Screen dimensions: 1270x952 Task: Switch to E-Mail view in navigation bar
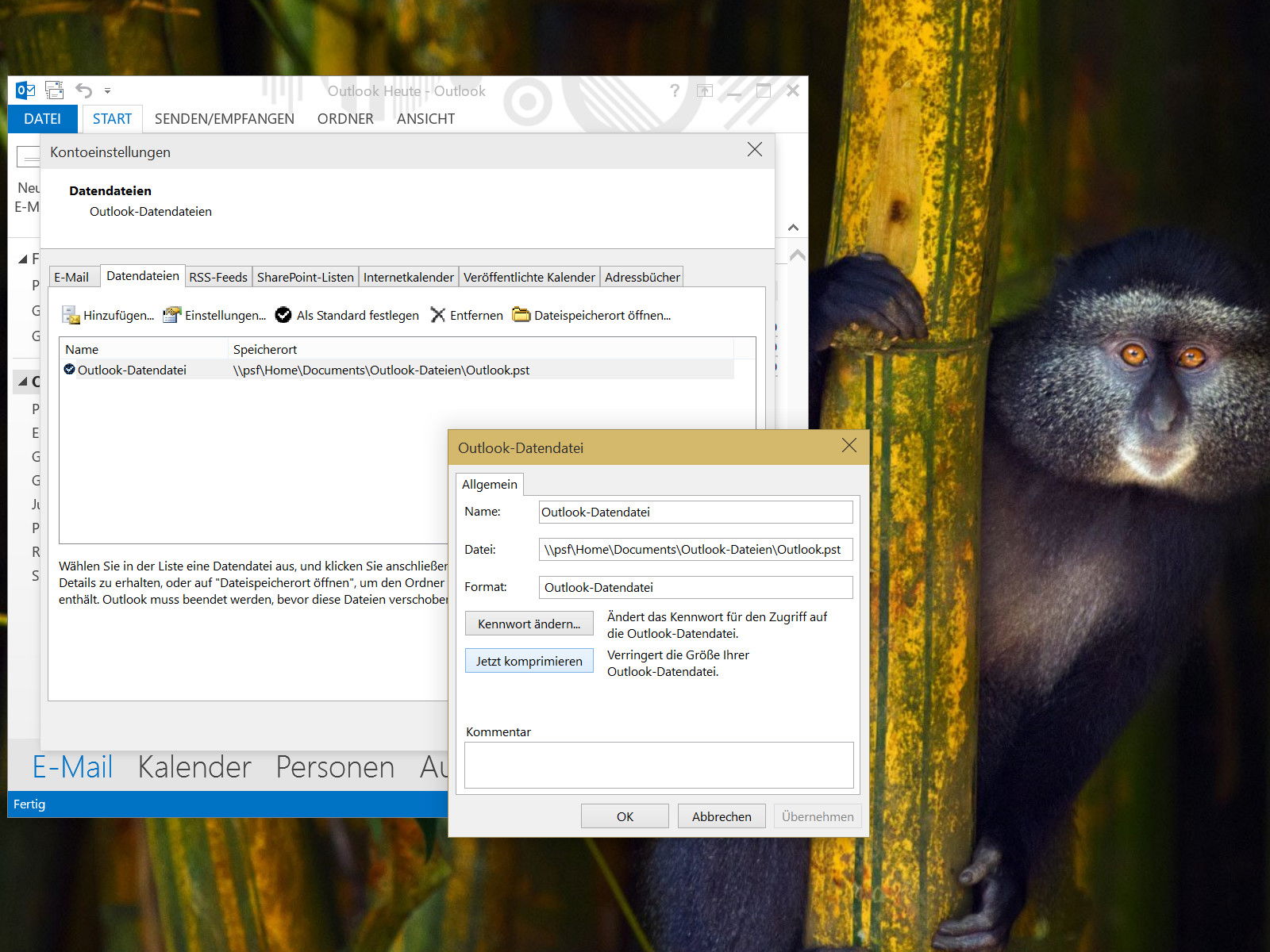(72, 767)
